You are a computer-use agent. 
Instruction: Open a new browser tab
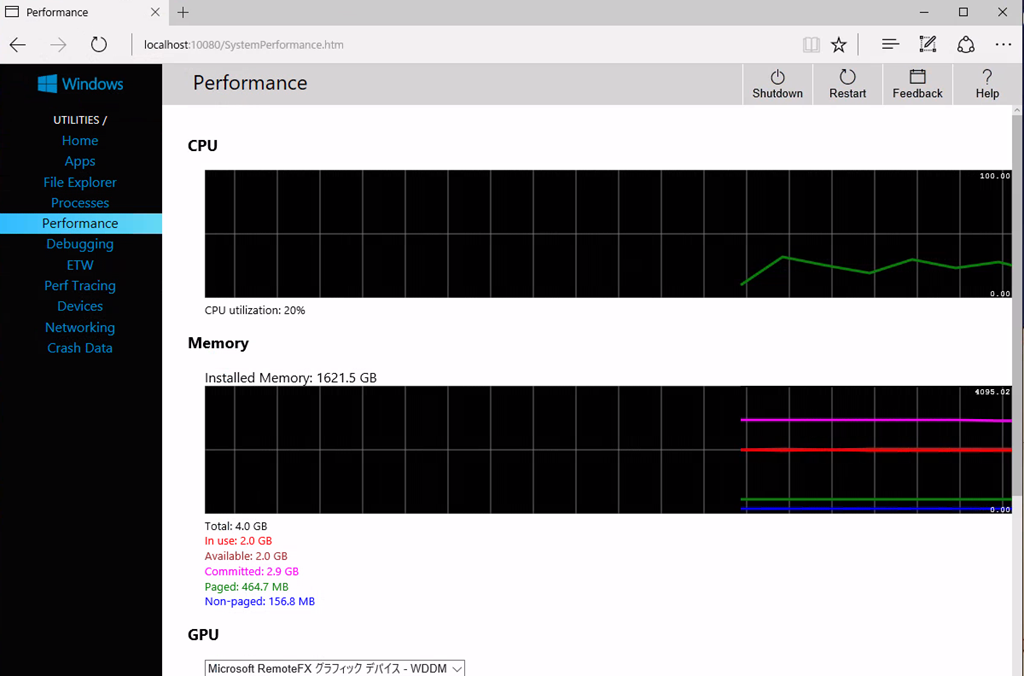(183, 13)
